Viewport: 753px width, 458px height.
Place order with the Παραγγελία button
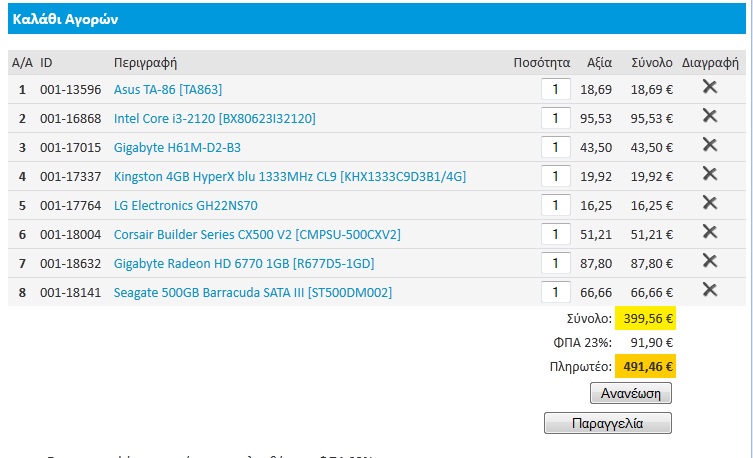[x=607, y=423]
